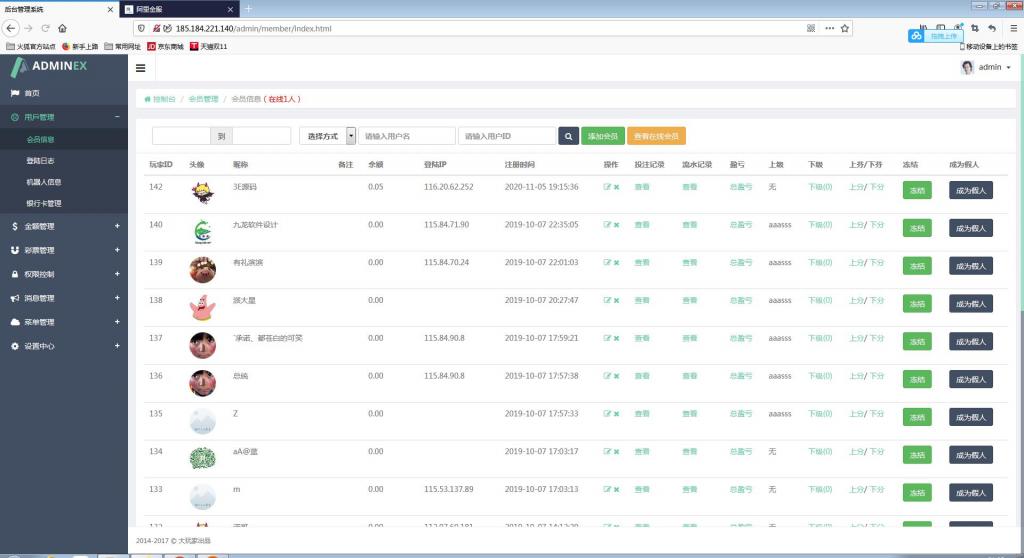This screenshot has width=1024, height=558.
Task: Click the edit icon for player 142
Action: 607,187
